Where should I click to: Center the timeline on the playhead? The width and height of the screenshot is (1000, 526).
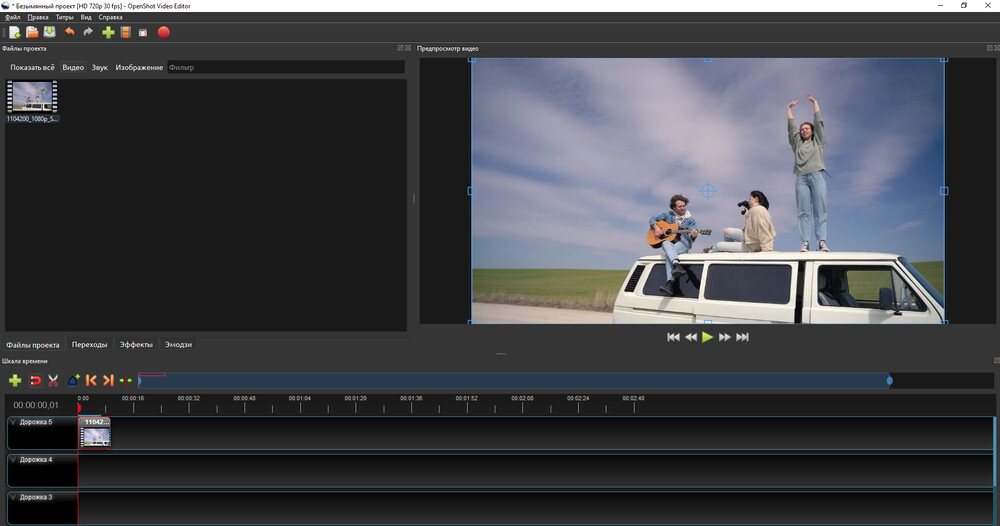click(126, 380)
